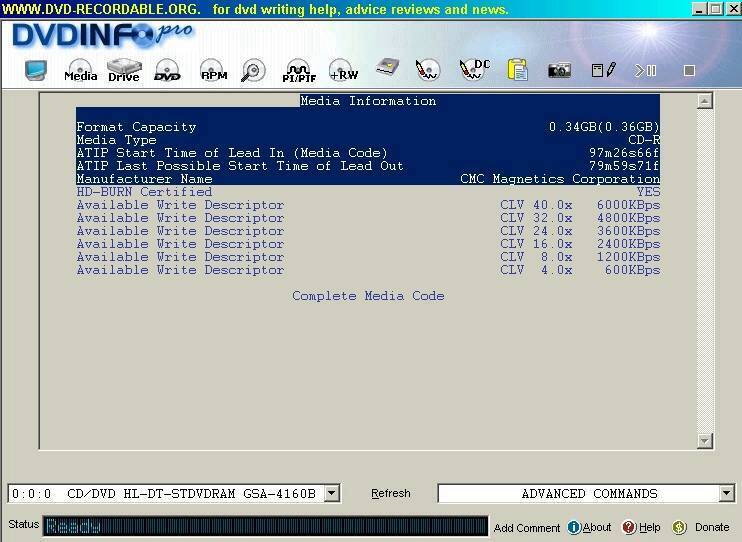The height and width of the screenshot is (542, 742).
Task: Click the About info icon
Action: pyautogui.click(x=574, y=527)
